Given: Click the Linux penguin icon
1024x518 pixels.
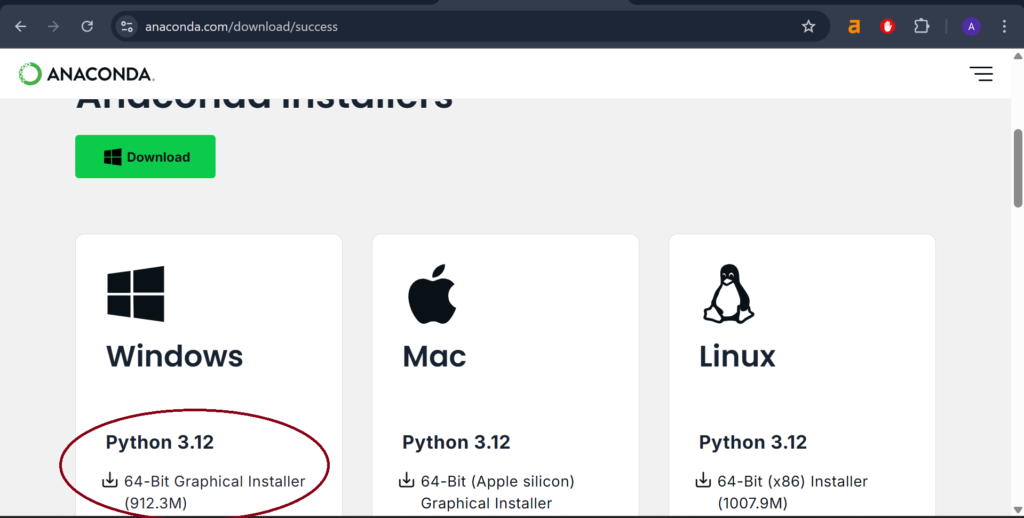Looking at the screenshot, I should pos(728,293).
